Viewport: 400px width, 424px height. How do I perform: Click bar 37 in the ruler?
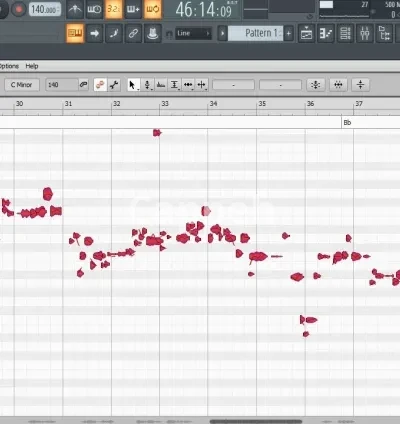point(359,104)
